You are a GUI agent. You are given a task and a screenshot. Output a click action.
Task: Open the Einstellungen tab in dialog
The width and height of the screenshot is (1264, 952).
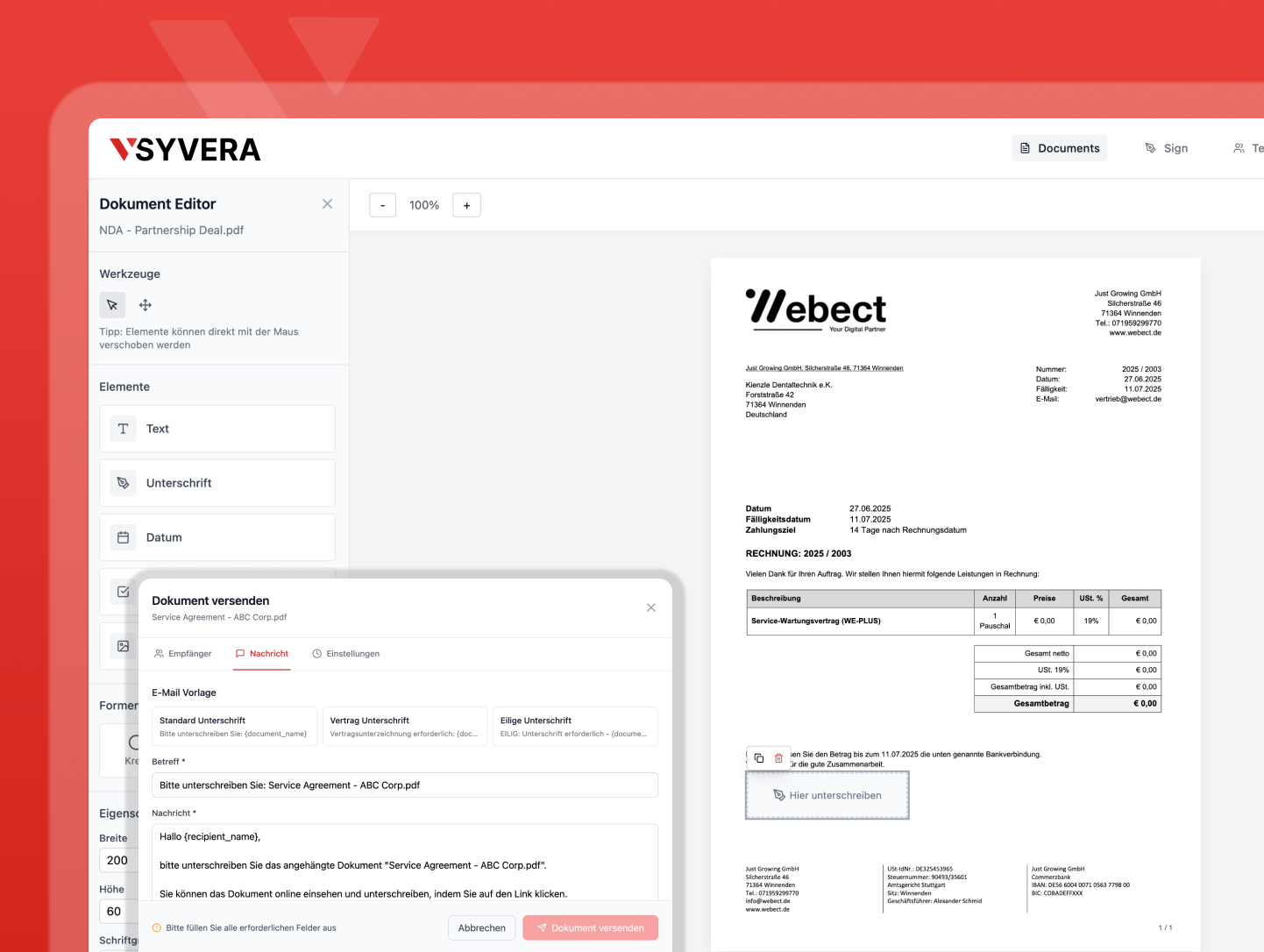[x=346, y=654]
